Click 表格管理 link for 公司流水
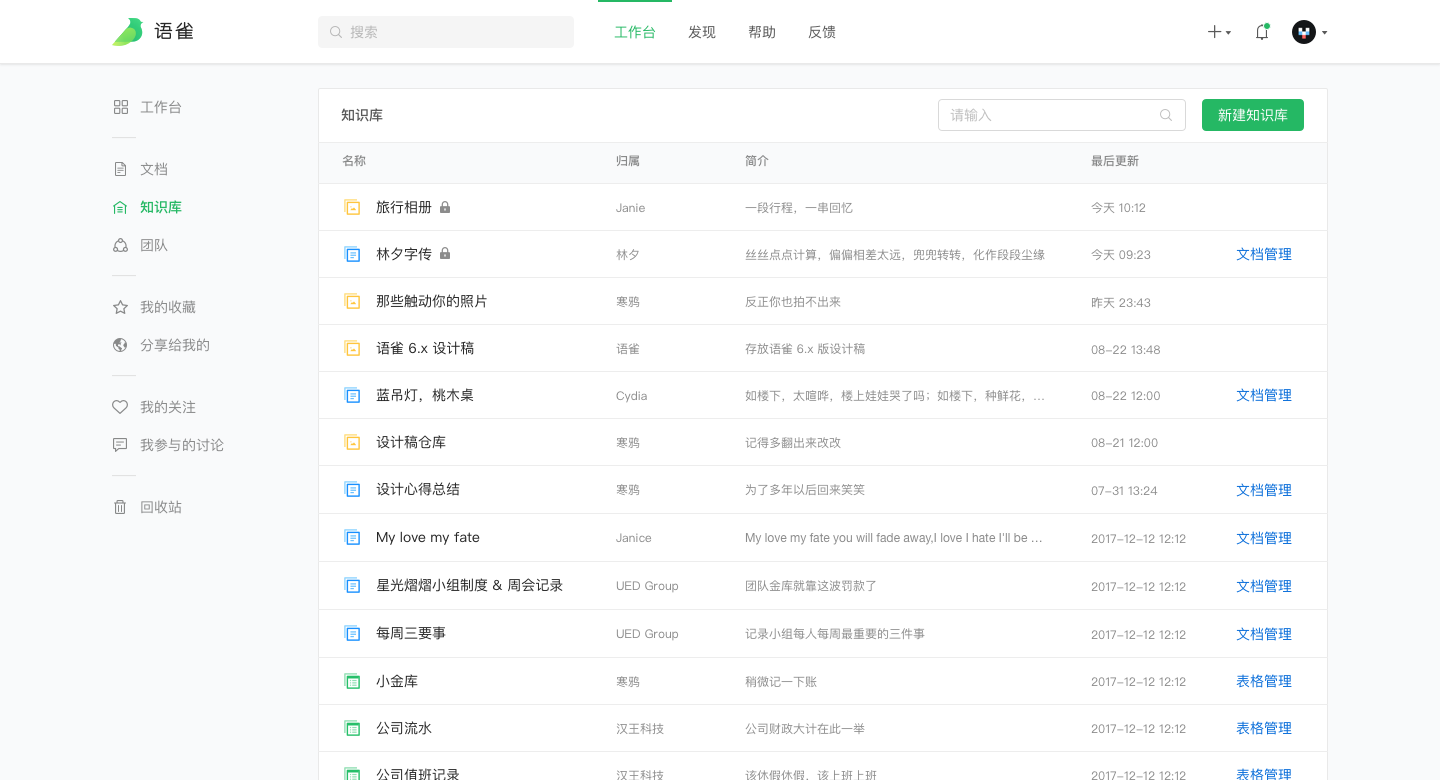 (x=1263, y=728)
